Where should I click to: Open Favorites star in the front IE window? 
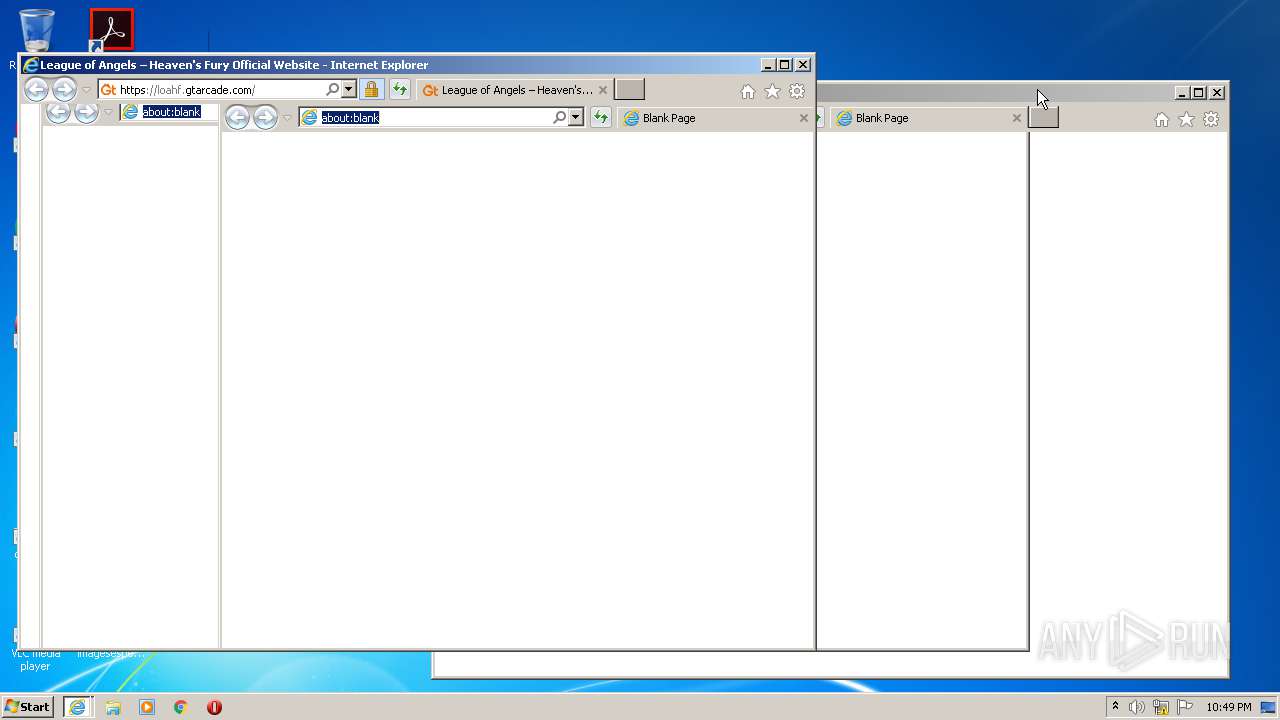[x=772, y=91]
